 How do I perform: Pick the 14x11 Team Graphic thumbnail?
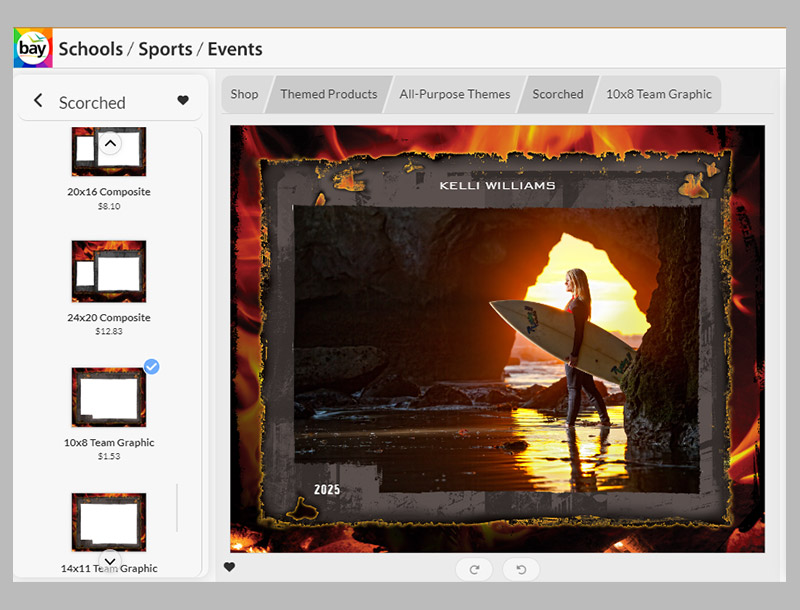tap(109, 523)
